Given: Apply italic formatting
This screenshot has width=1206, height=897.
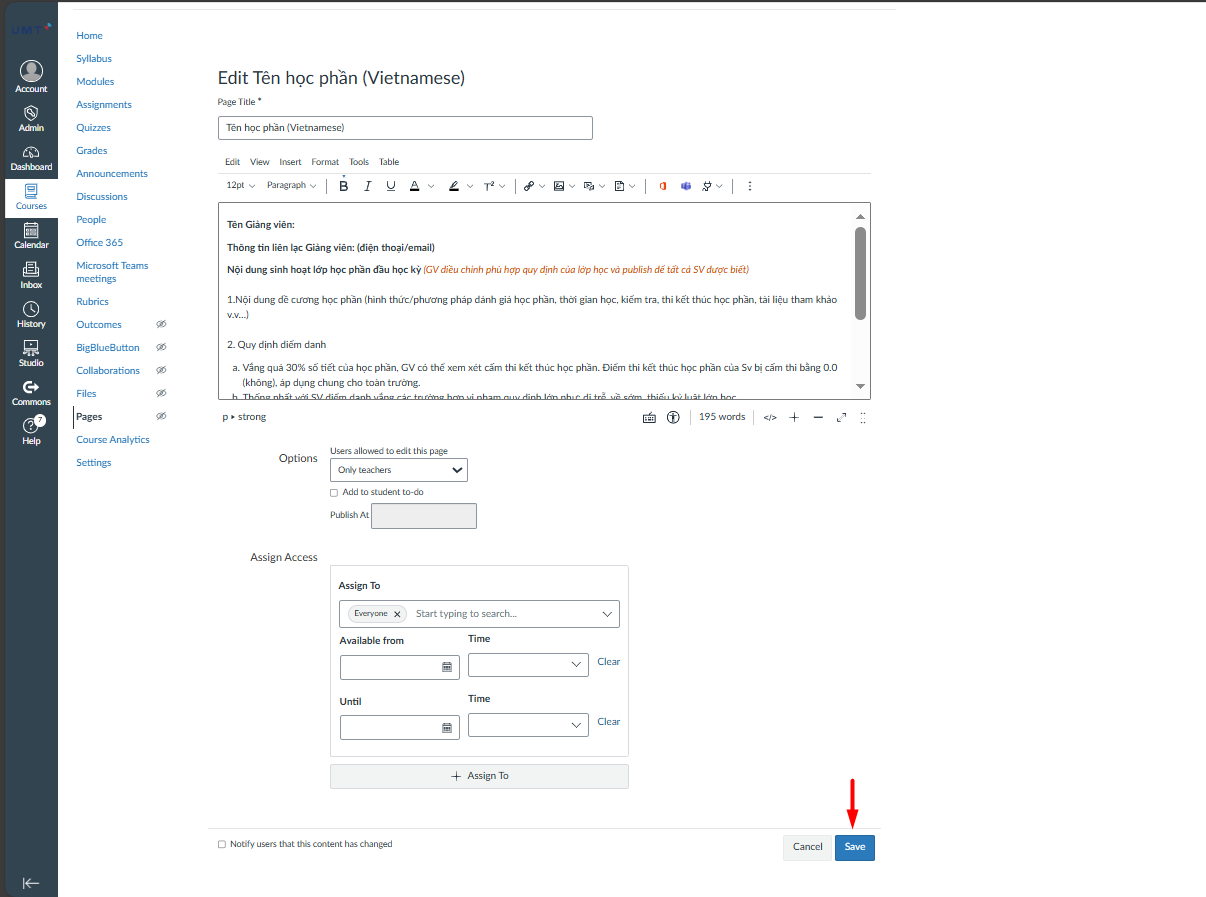Looking at the screenshot, I should pyautogui.click(x=367, y=186).
